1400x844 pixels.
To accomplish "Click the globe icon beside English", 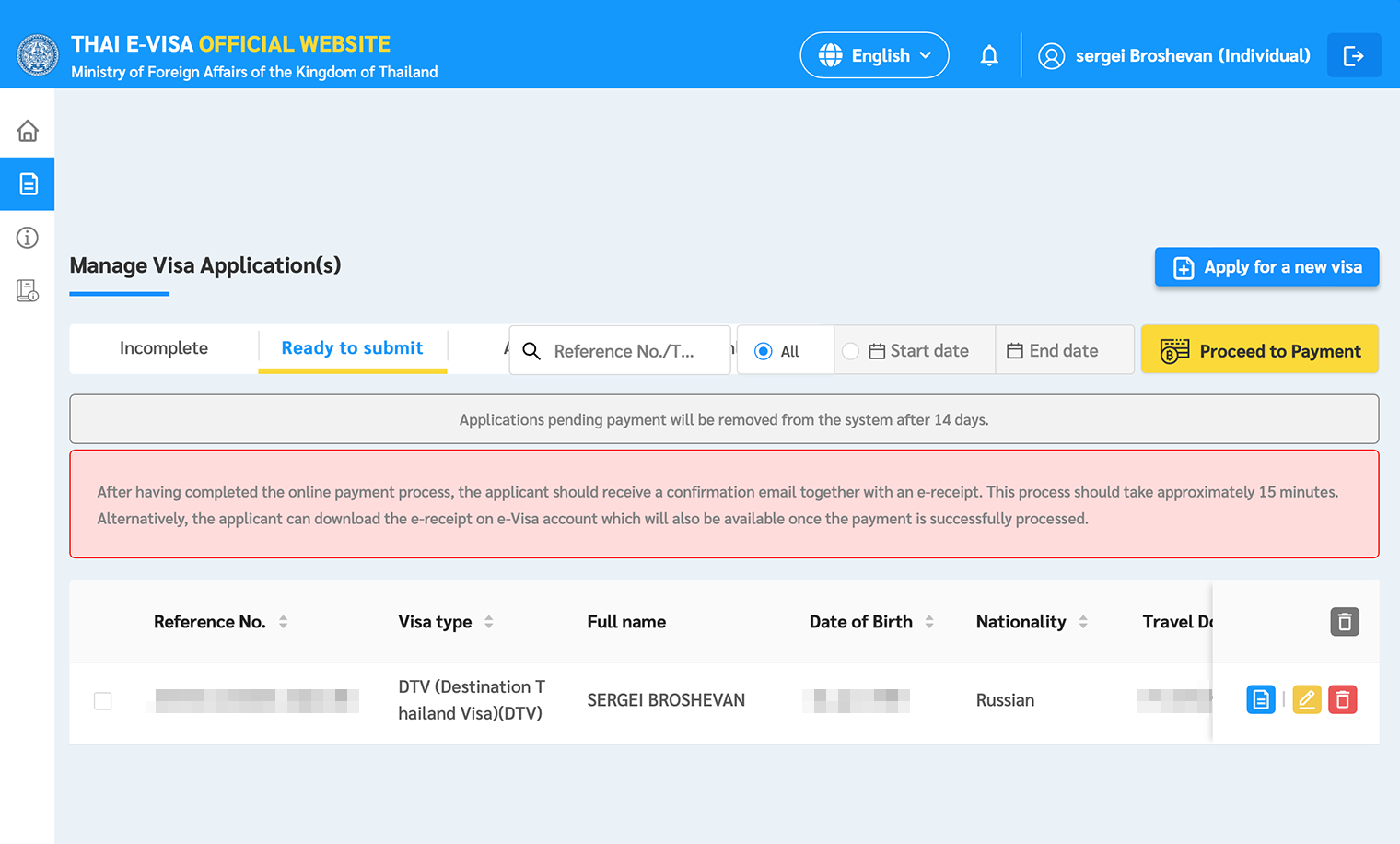I will [830, 55].
